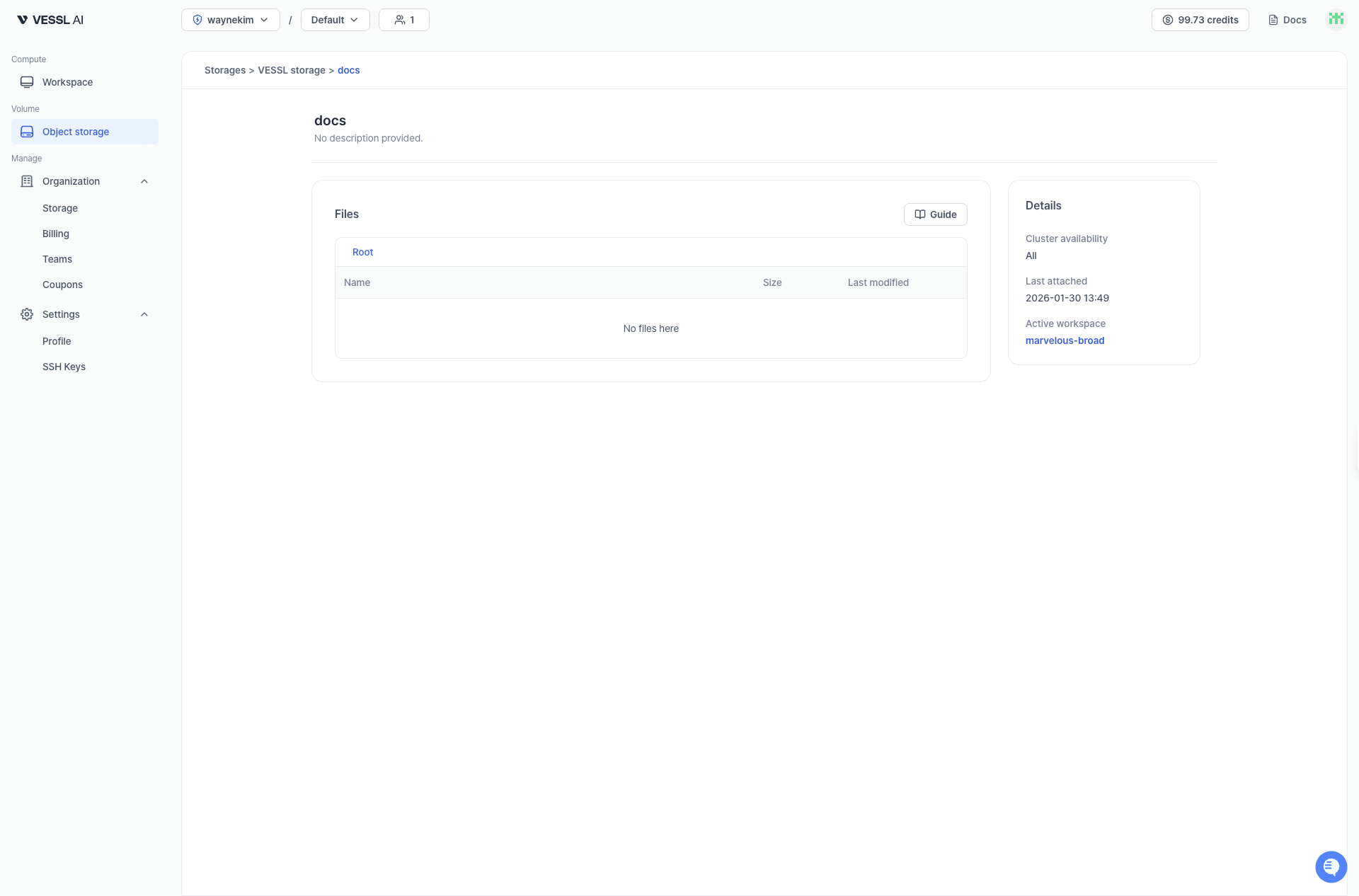Open the marvelous-broad workspace link
Viewport: 1359px width, 896px height.
pyautogui.click(x=1065, y=340)
